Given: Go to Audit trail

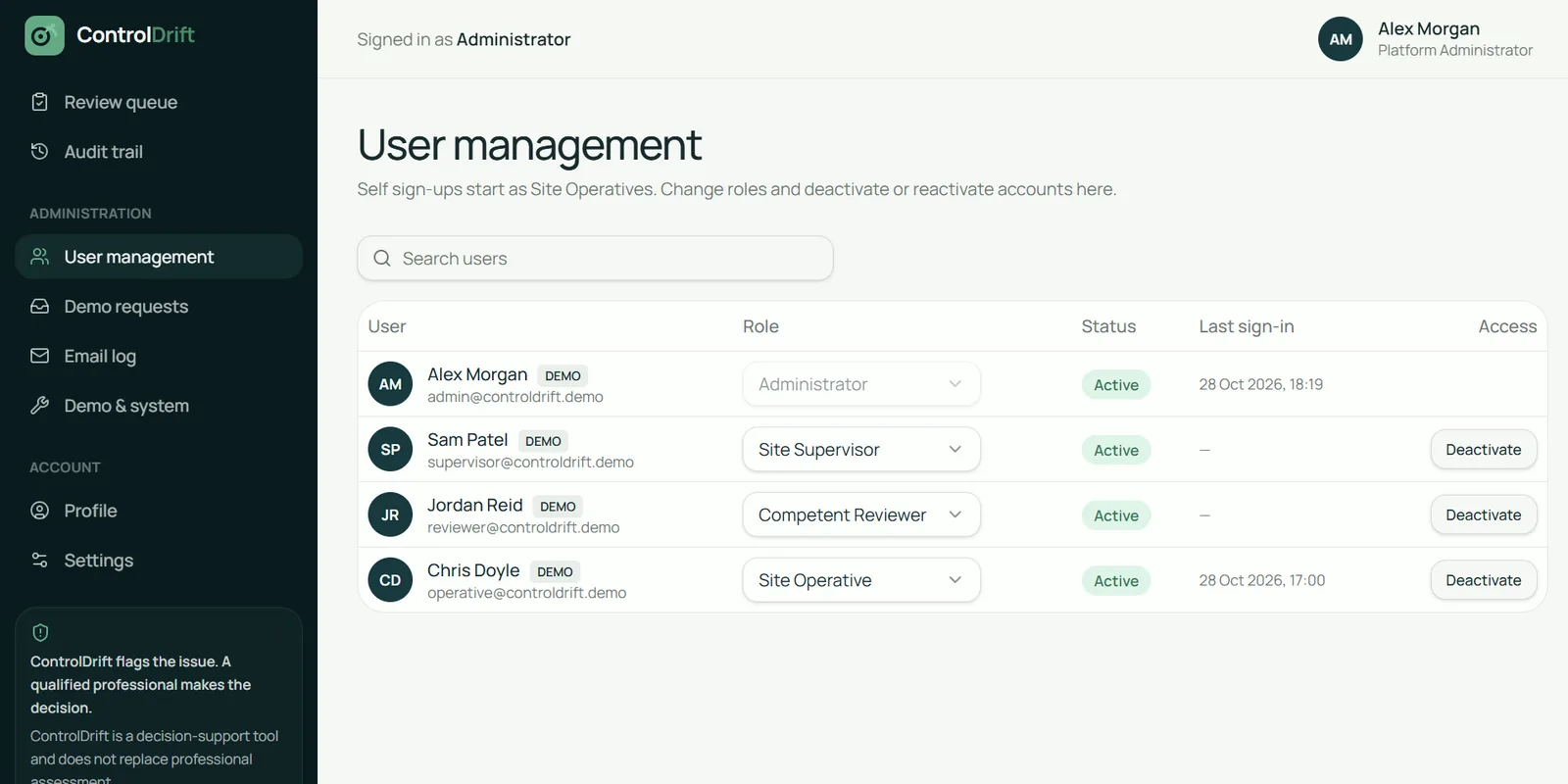Looking at the screenshot, I should 159,151.
